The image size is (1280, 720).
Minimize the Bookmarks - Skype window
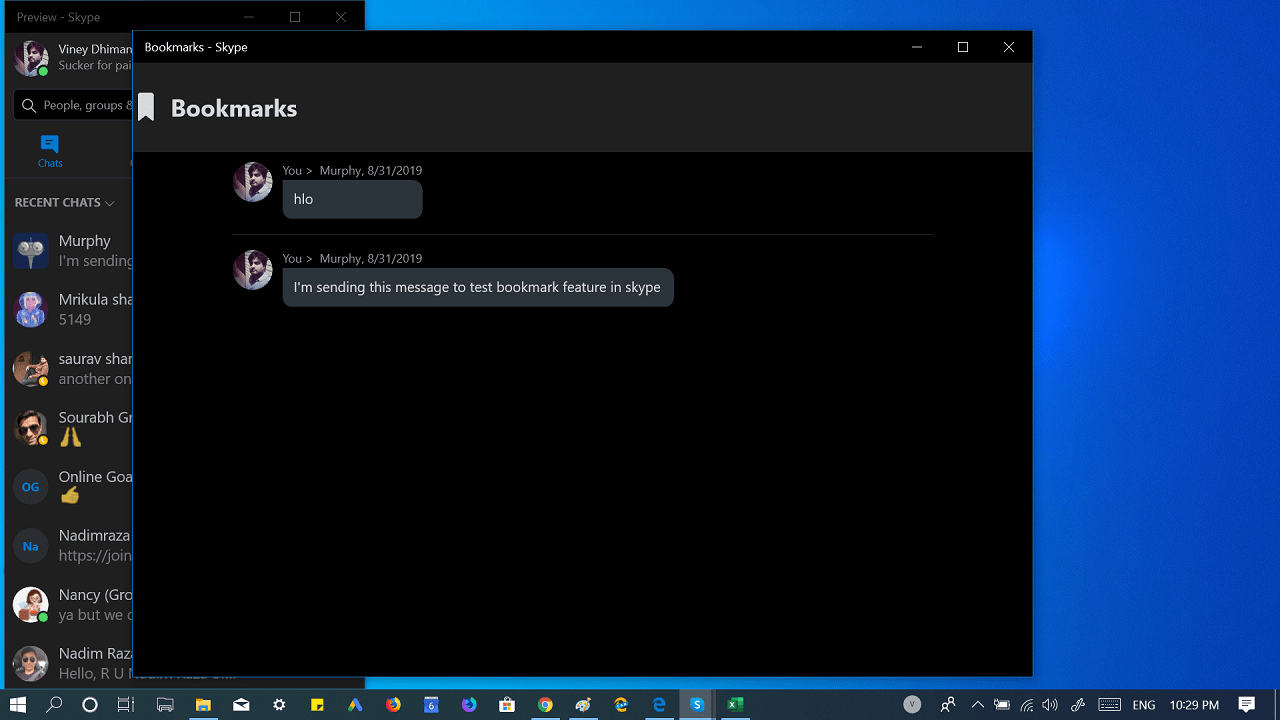pyautogui.click(x=917, y=47)
